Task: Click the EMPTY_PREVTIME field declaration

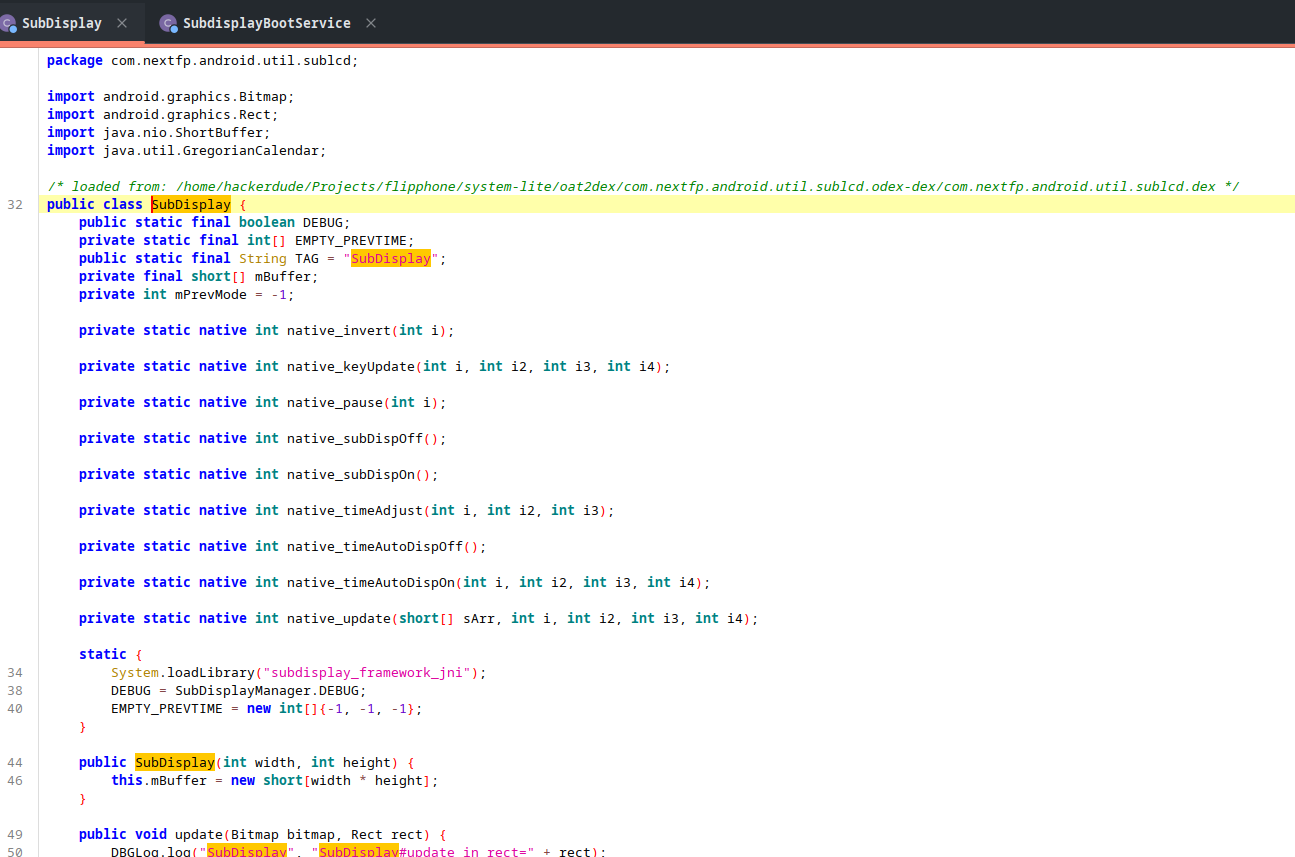Action: click(x=350, y=241)
